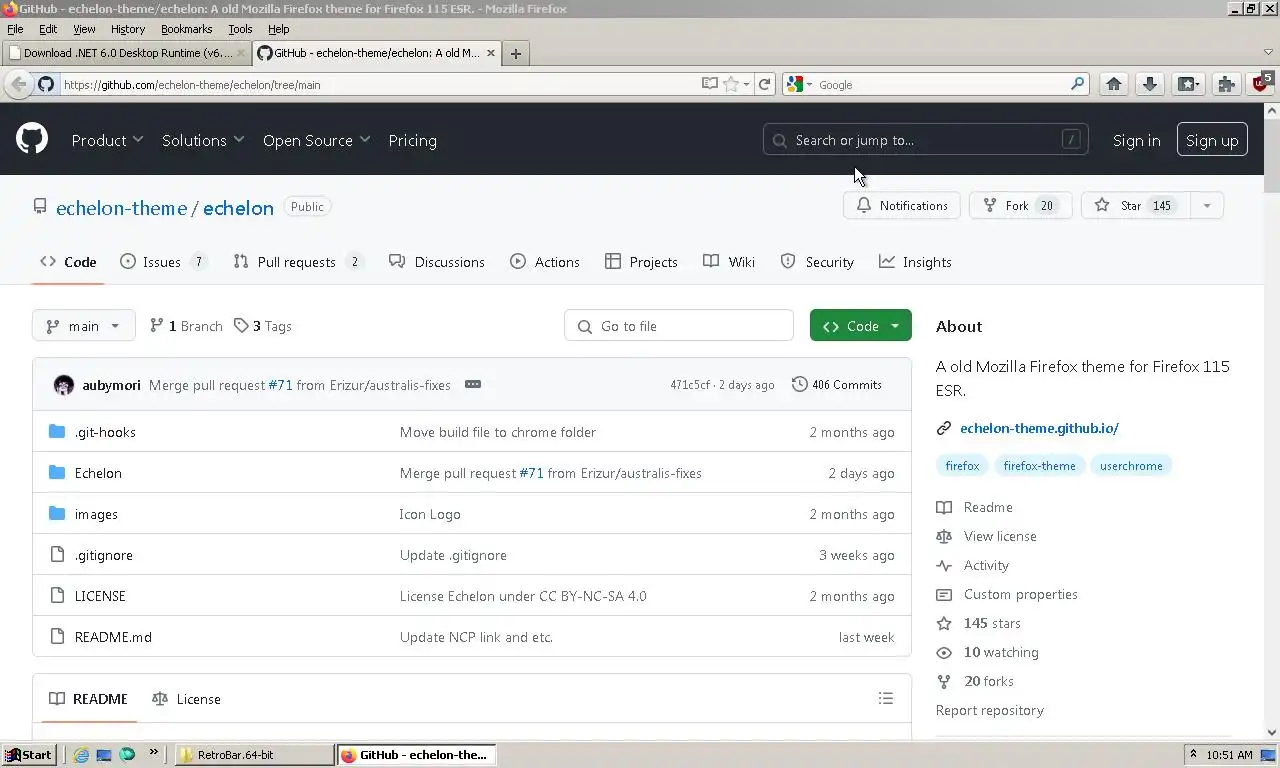The image size is (1280, 768).
Task: Expand the Solutions menu
Action: 203,140
